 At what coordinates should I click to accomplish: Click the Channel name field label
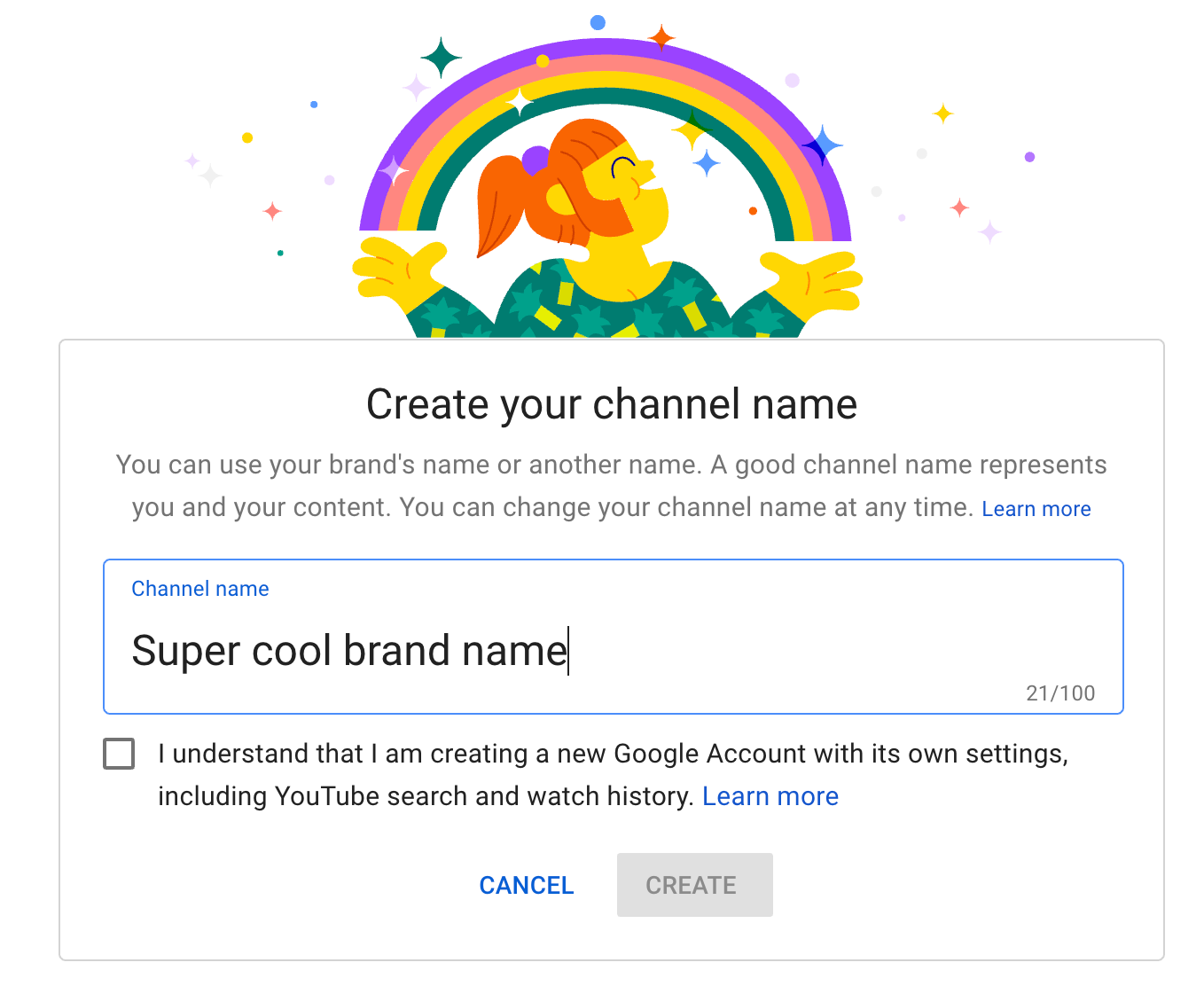tap(199, 588)
